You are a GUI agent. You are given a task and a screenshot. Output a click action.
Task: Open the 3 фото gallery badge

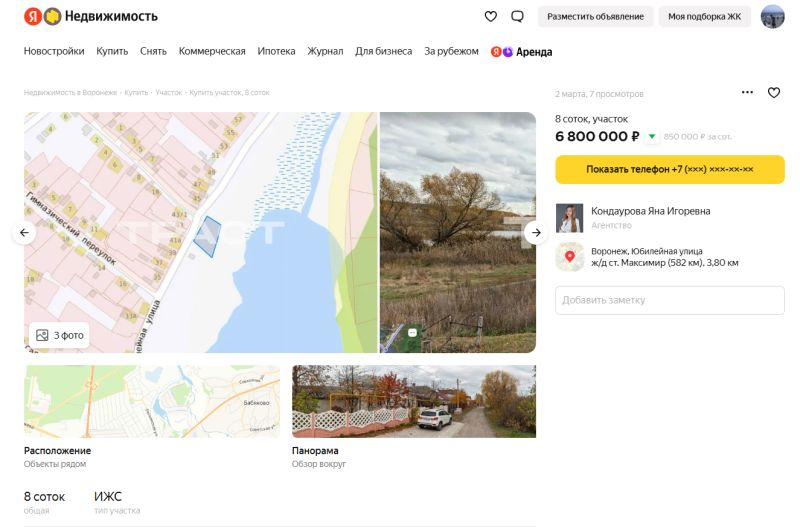(60, 335)
